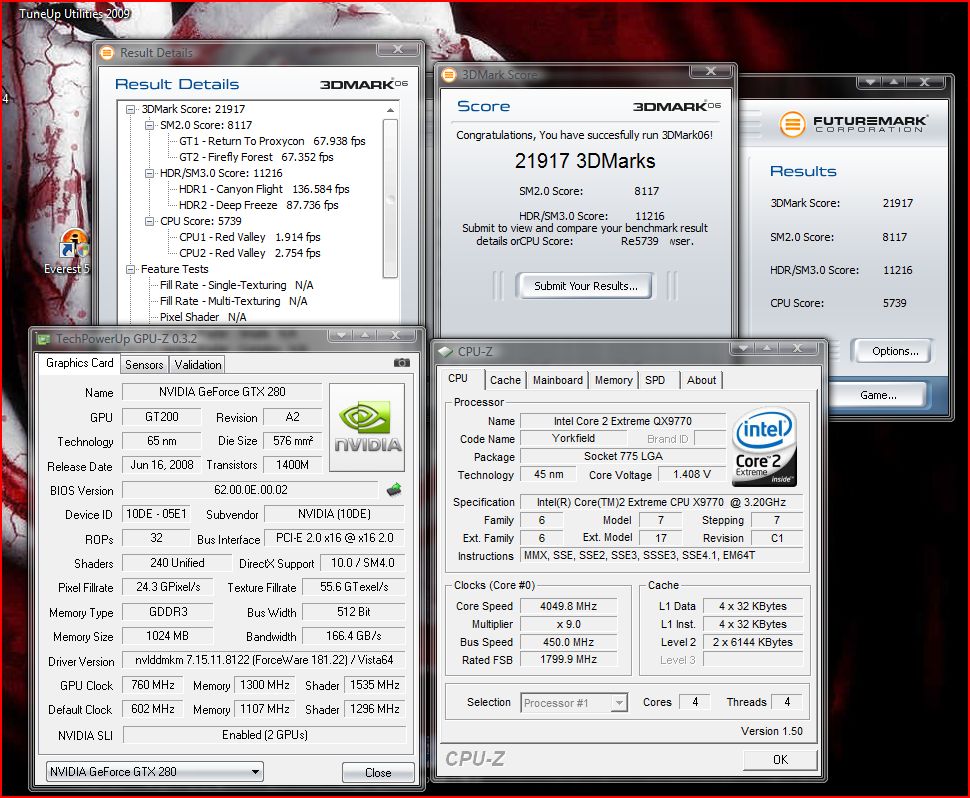Viewport: 970px width, 798px height.
Task: Select CPU2 - Red Valley row
Action: point(249,253)
